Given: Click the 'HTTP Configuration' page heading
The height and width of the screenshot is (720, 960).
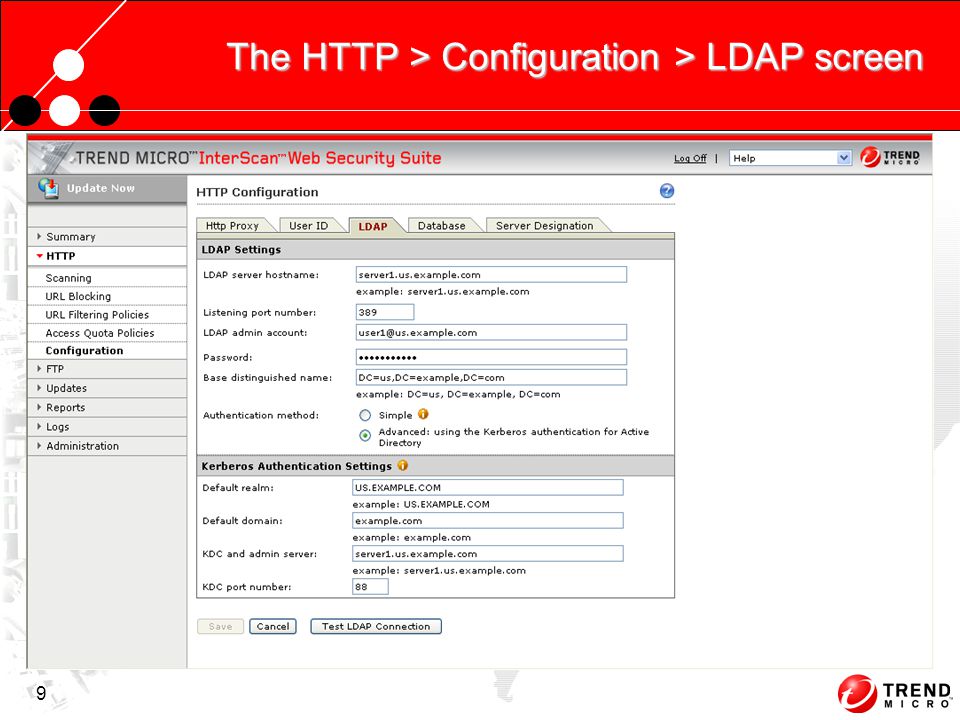Looking at the screenshot, I should (x=257, y=192).
